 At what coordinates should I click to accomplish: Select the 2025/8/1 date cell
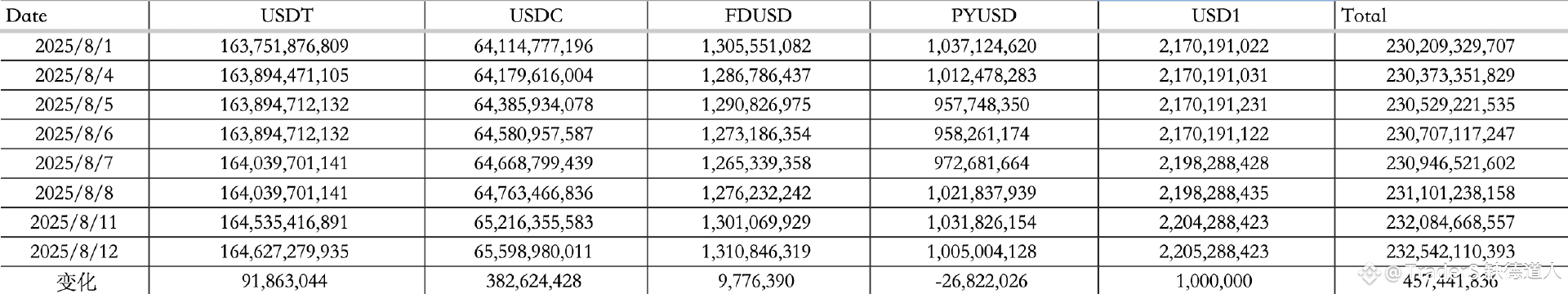[x=74, y=46]
